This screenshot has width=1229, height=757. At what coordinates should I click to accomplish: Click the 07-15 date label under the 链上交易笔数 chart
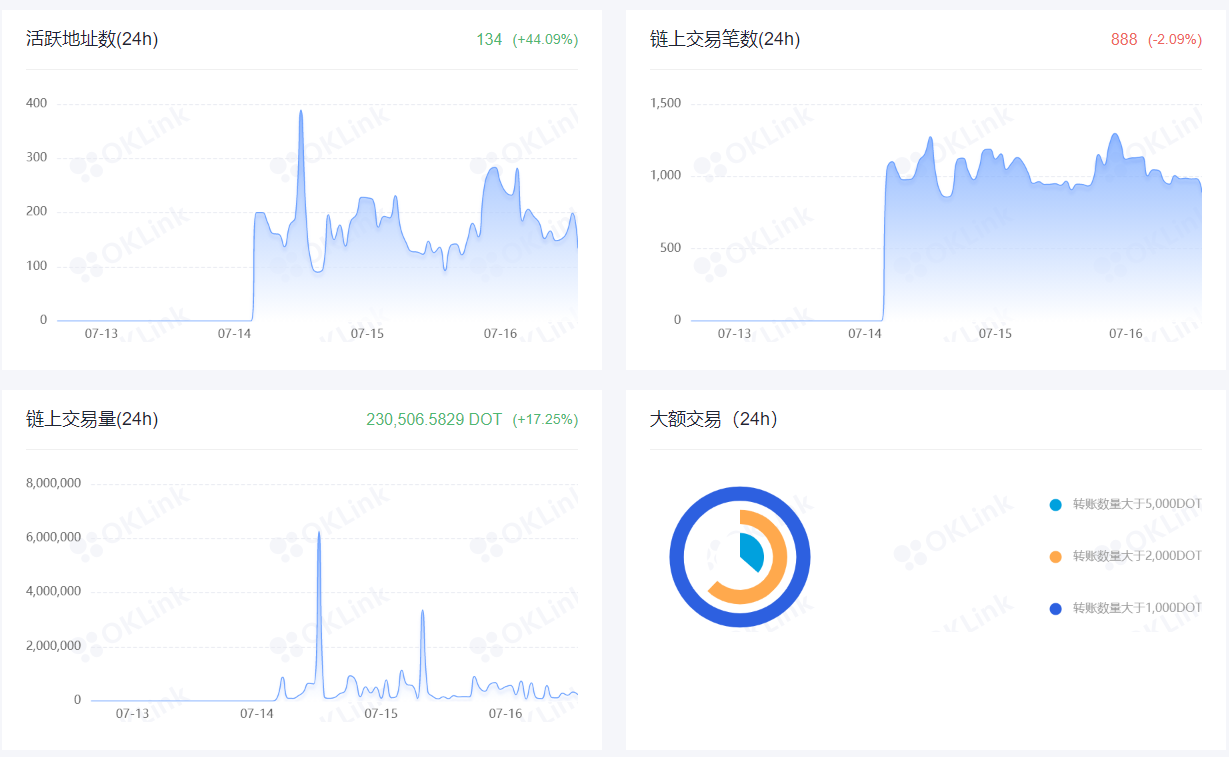(x=995, y=333)
